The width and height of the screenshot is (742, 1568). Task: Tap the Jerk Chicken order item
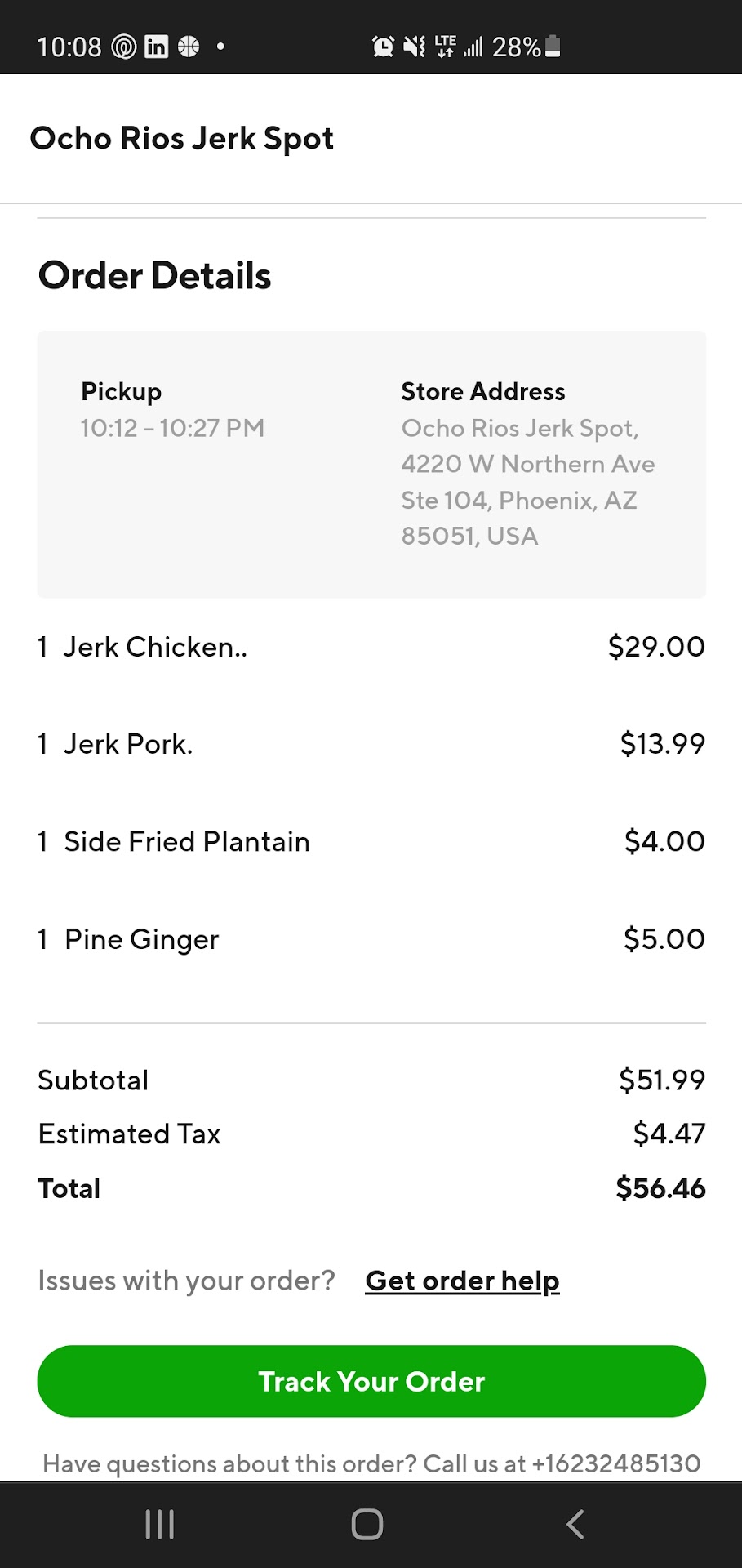pos(155,647)
